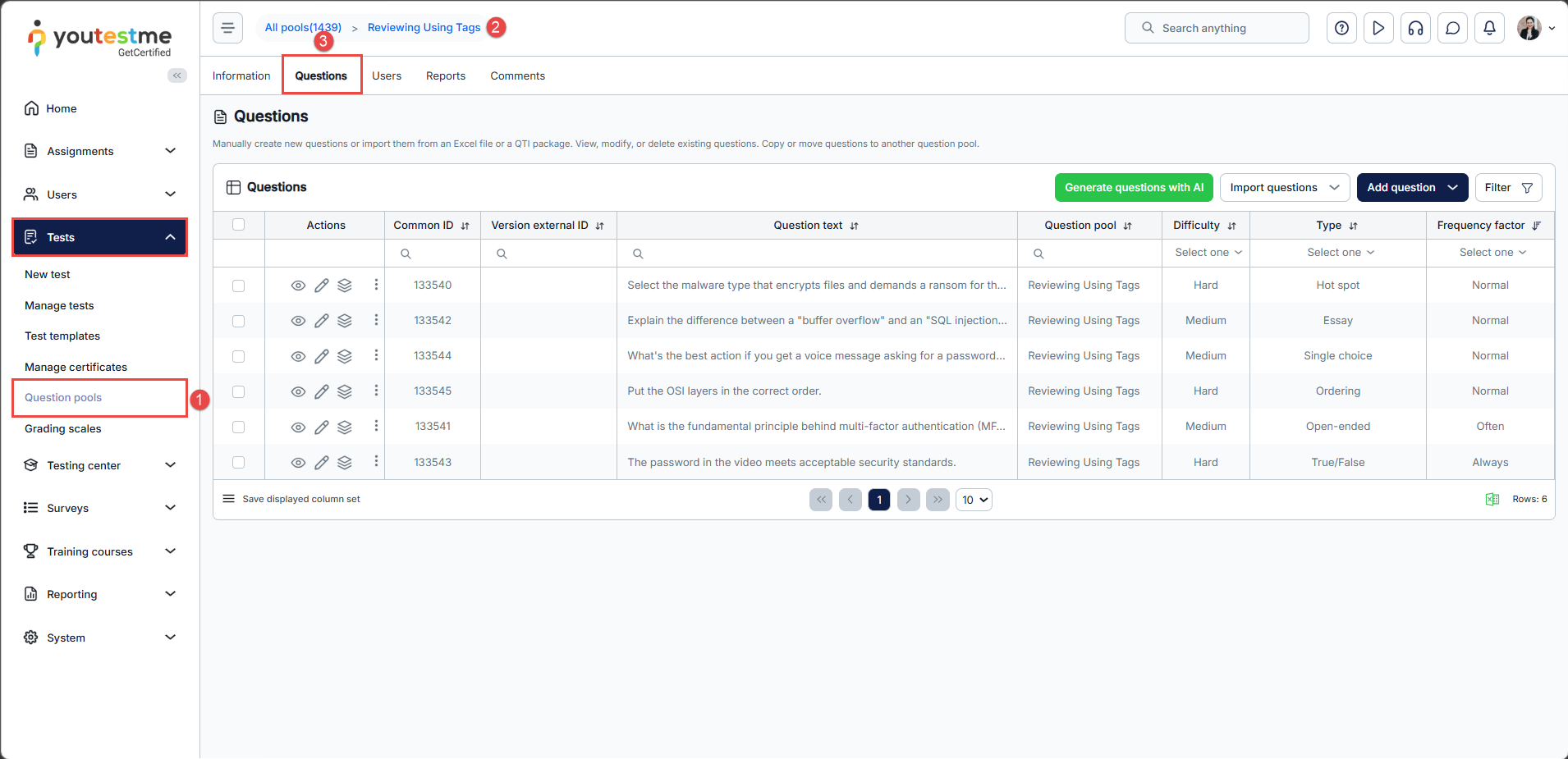Toggle the select-all header checkbox
The image size is (1568, 759).
click(239, 225)
